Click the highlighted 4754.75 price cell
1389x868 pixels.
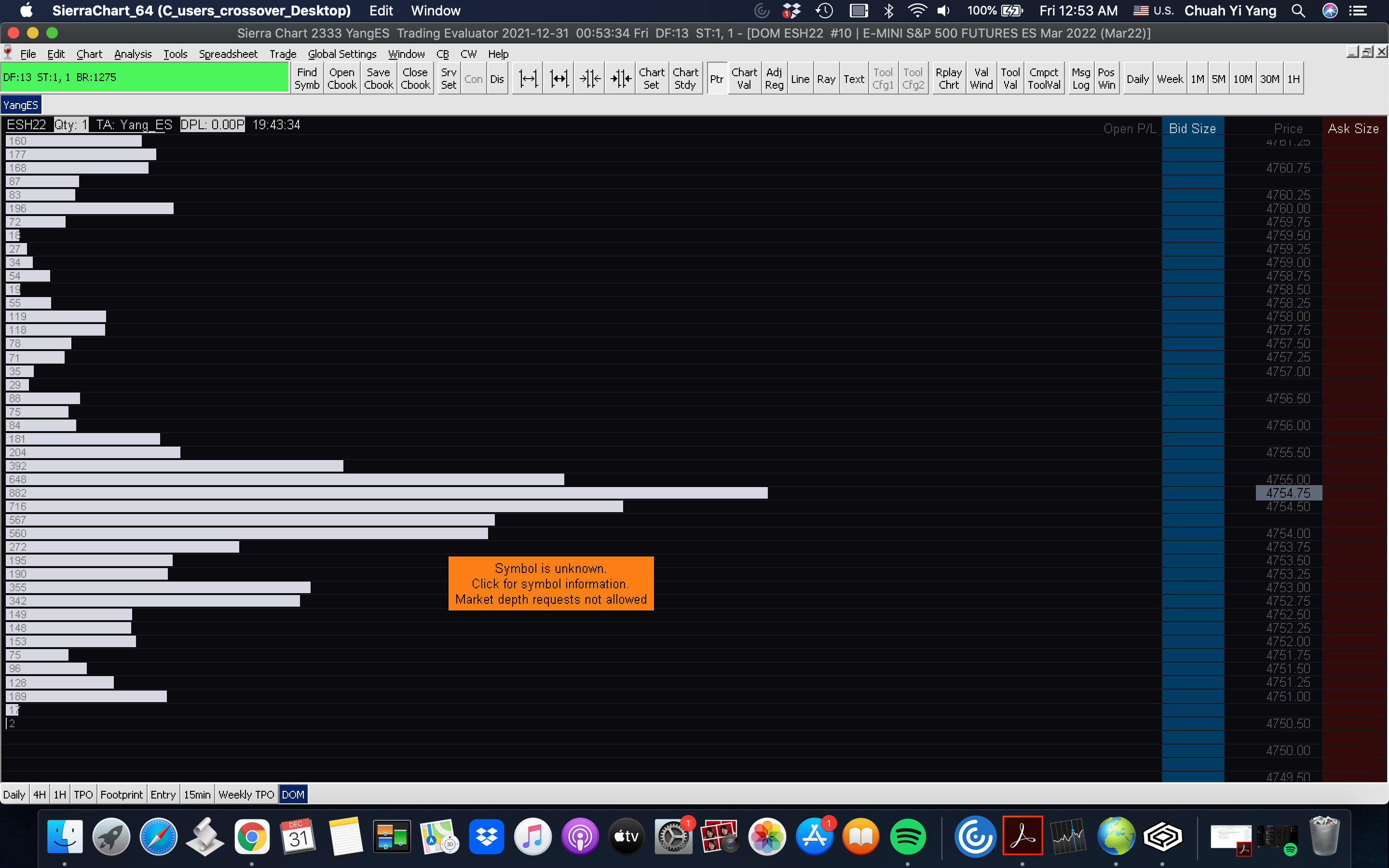pos(1288,492)
